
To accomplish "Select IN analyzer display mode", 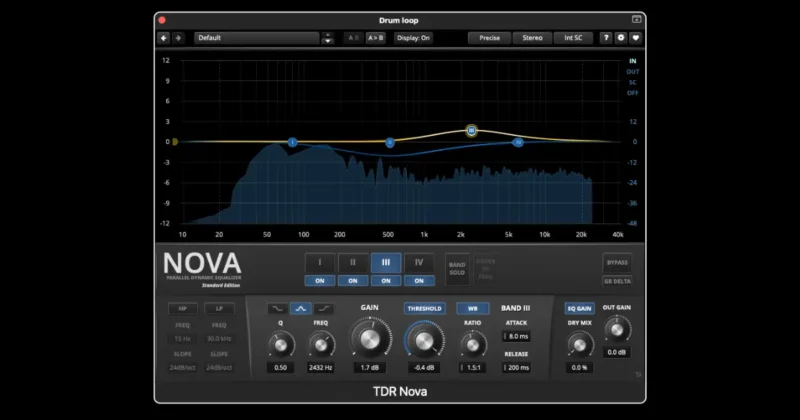I will (633, 61).
